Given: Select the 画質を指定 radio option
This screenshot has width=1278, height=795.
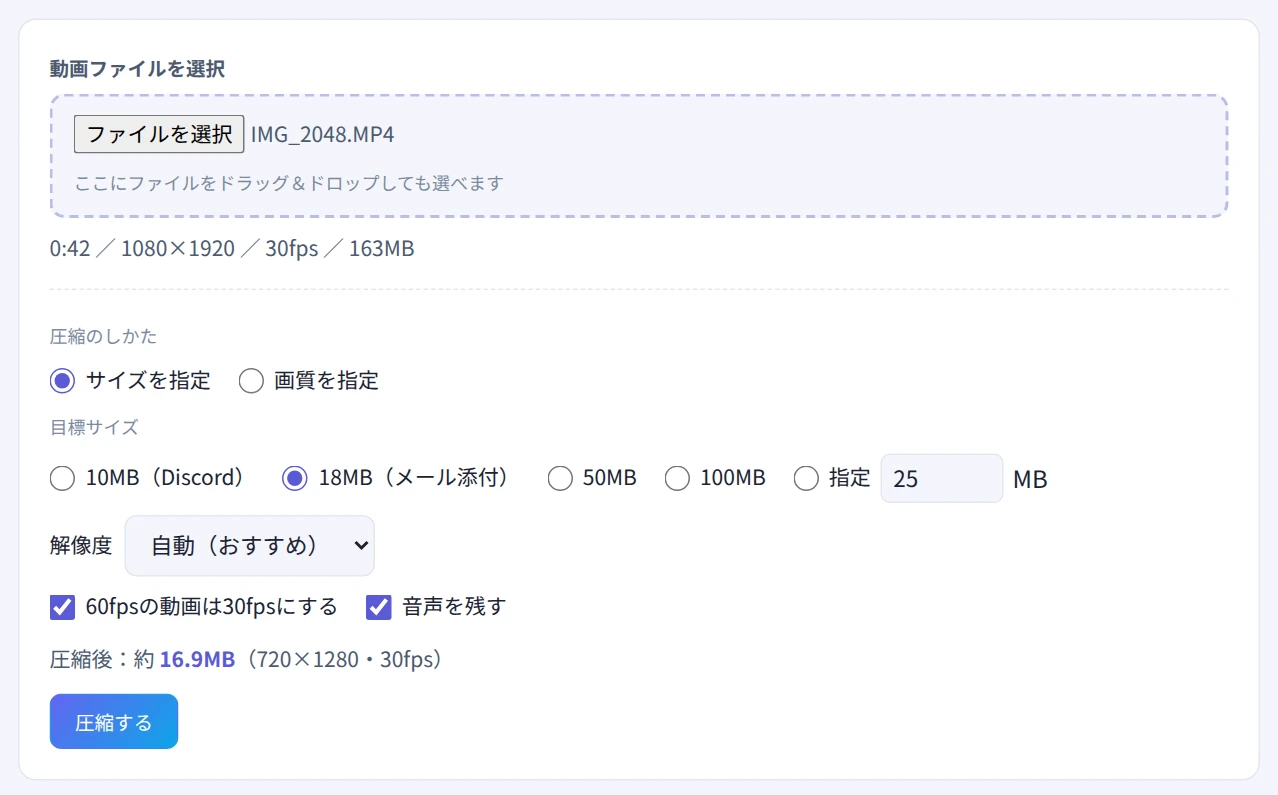Looking at the screenshot, I should pos(251,381).
